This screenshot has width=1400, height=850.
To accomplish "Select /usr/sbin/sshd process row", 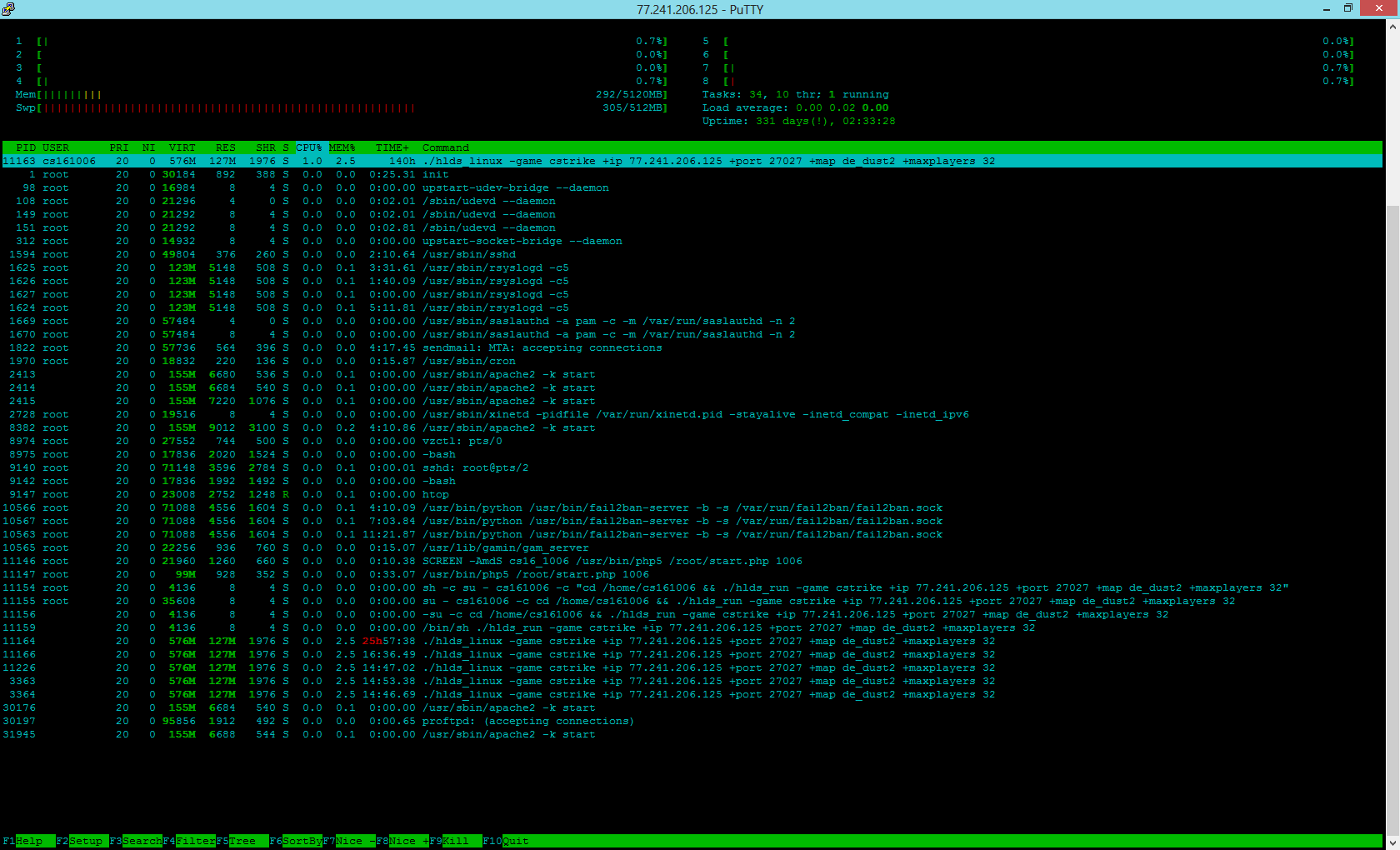I will 692,254.
